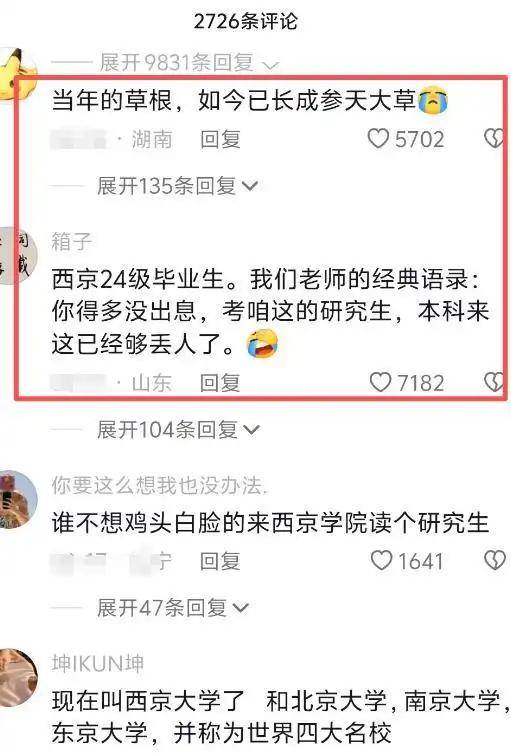The image size is (511, 755).
Task: Like the 西京24级毕业生 comment with 7182 likes
Action: [x=380, y=382]
